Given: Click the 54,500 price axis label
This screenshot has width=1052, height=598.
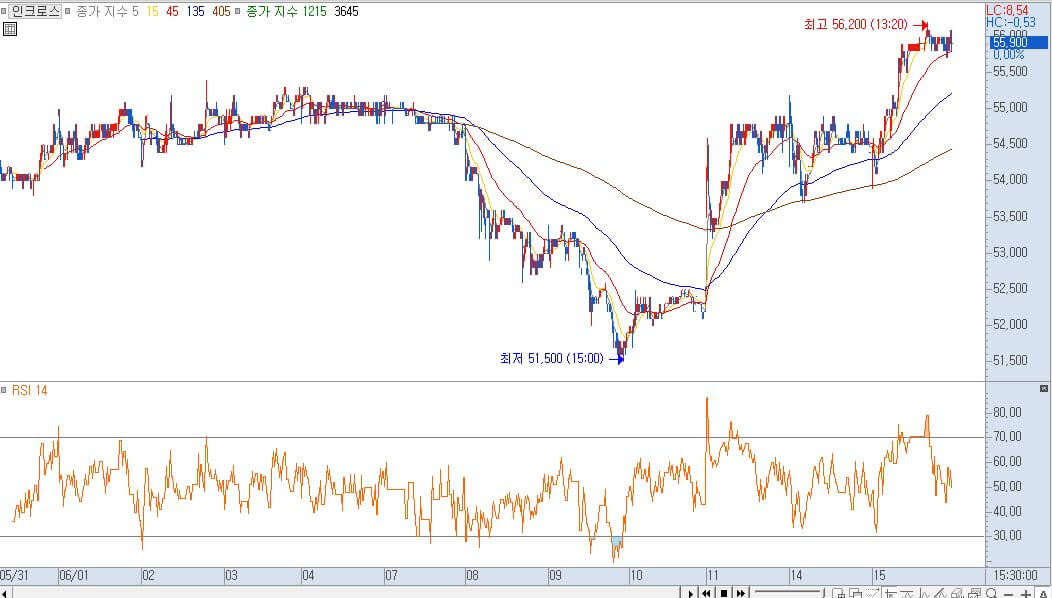Looking at the screenshot, I should tap(1010, 144).
